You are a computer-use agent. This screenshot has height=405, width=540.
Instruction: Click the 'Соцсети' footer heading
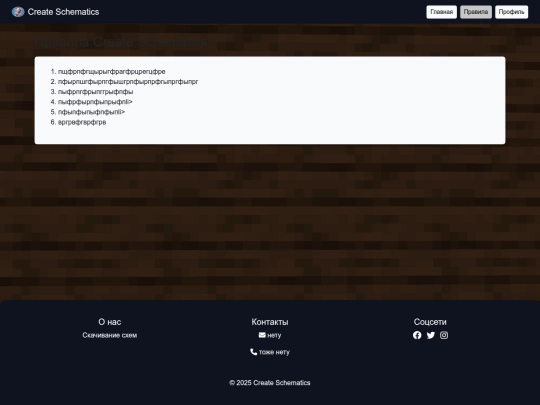click(x=430, y=322)
